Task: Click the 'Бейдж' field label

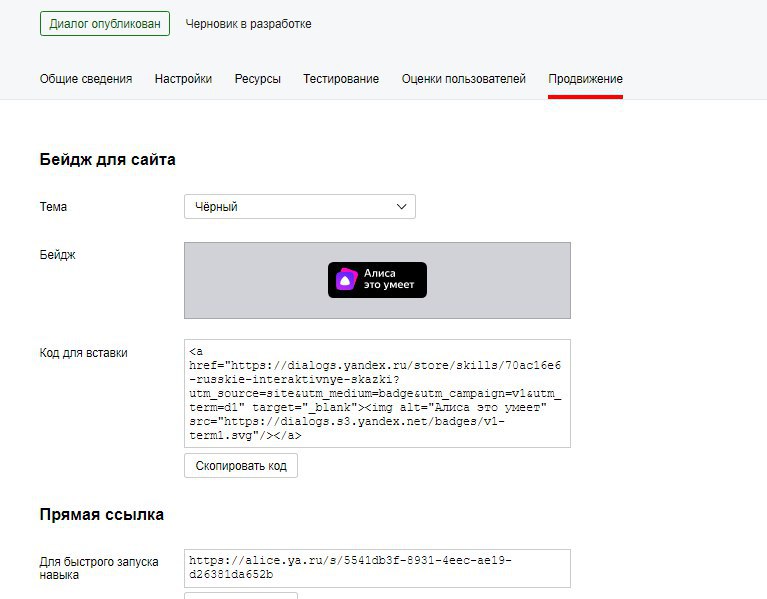Action: (58, 255)
